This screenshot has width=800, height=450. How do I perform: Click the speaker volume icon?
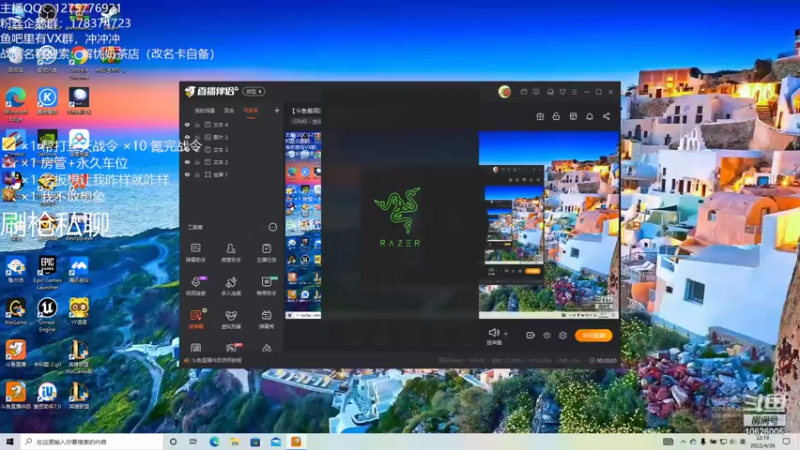tap(493, 333)
